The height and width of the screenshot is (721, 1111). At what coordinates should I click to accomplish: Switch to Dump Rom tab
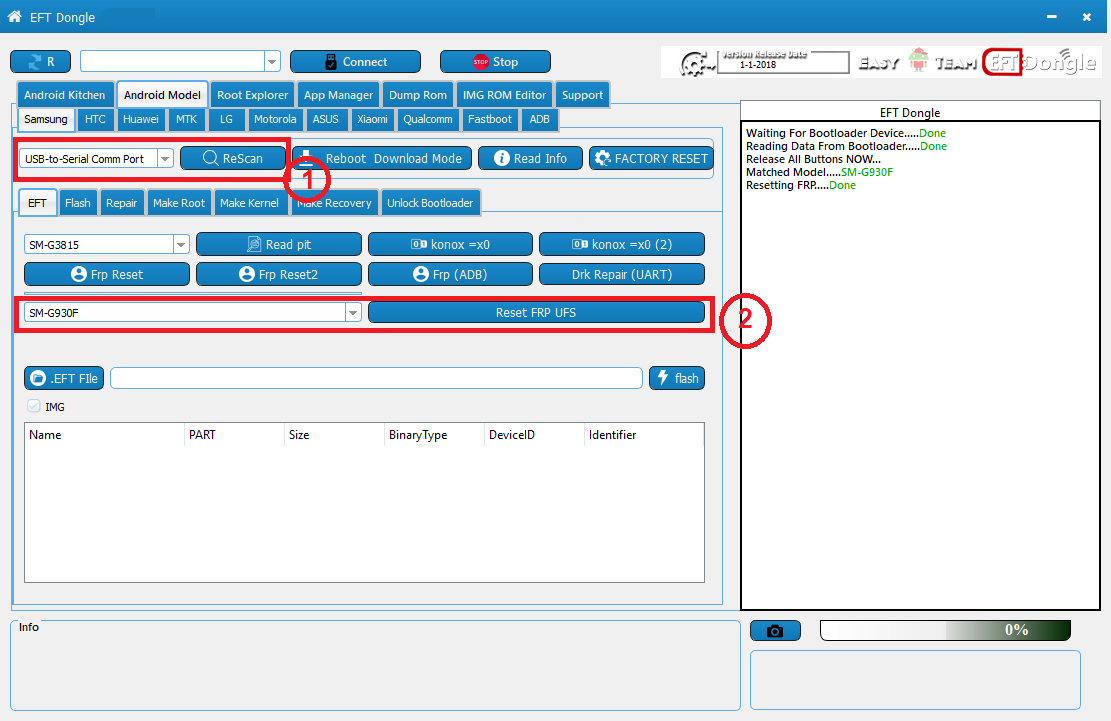(418, 95)
